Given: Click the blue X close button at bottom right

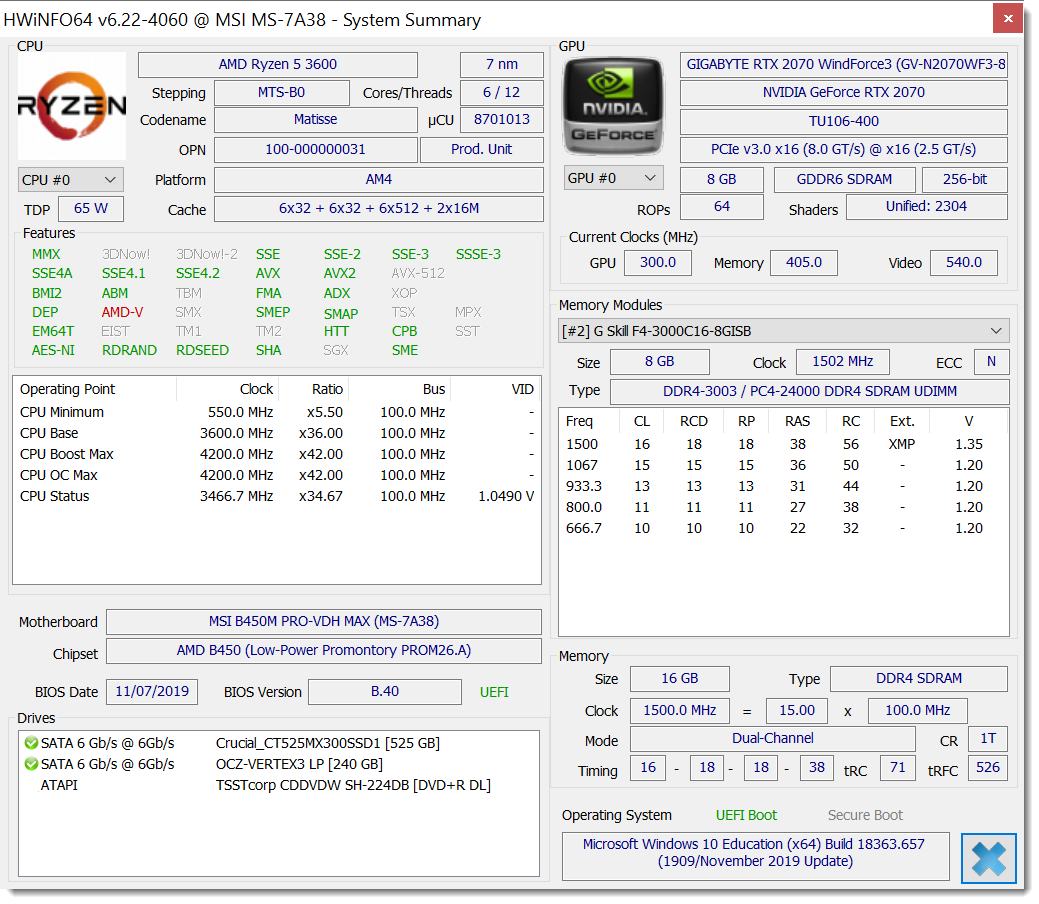Looking at the screenshot, I should (989, 858).
